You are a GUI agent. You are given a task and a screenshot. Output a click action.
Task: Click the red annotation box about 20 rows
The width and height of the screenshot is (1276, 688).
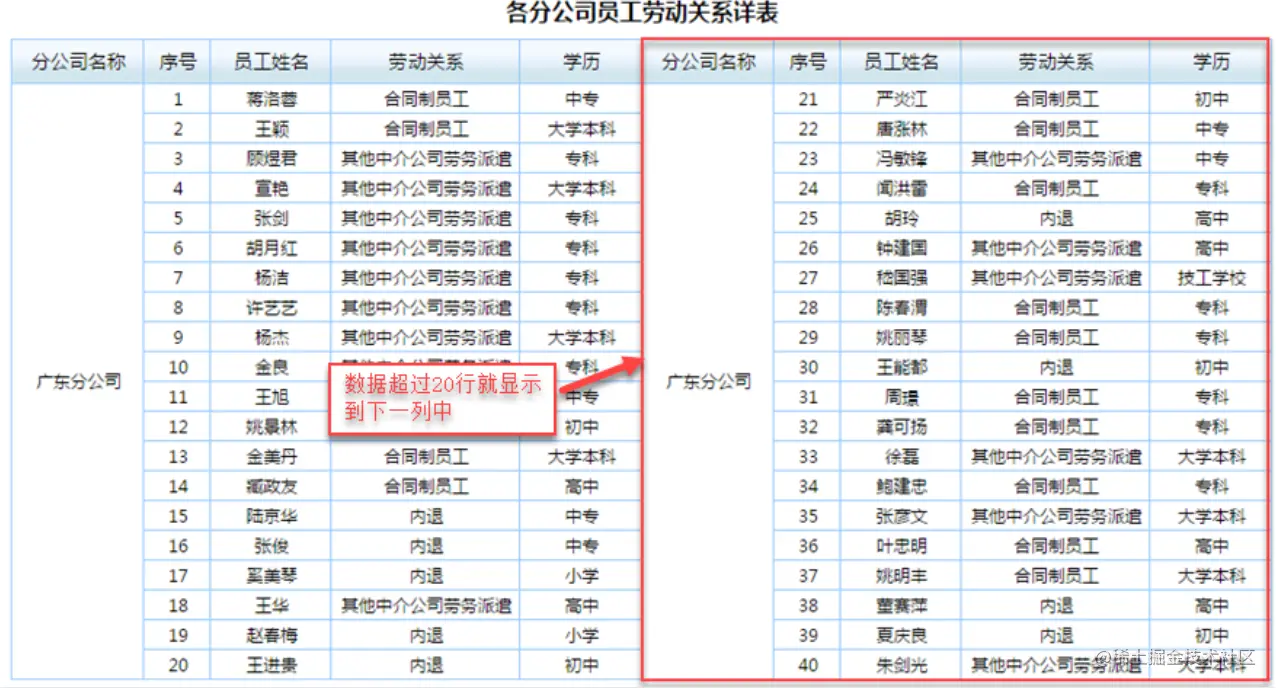pyautogui.click(x=440, y=397)
